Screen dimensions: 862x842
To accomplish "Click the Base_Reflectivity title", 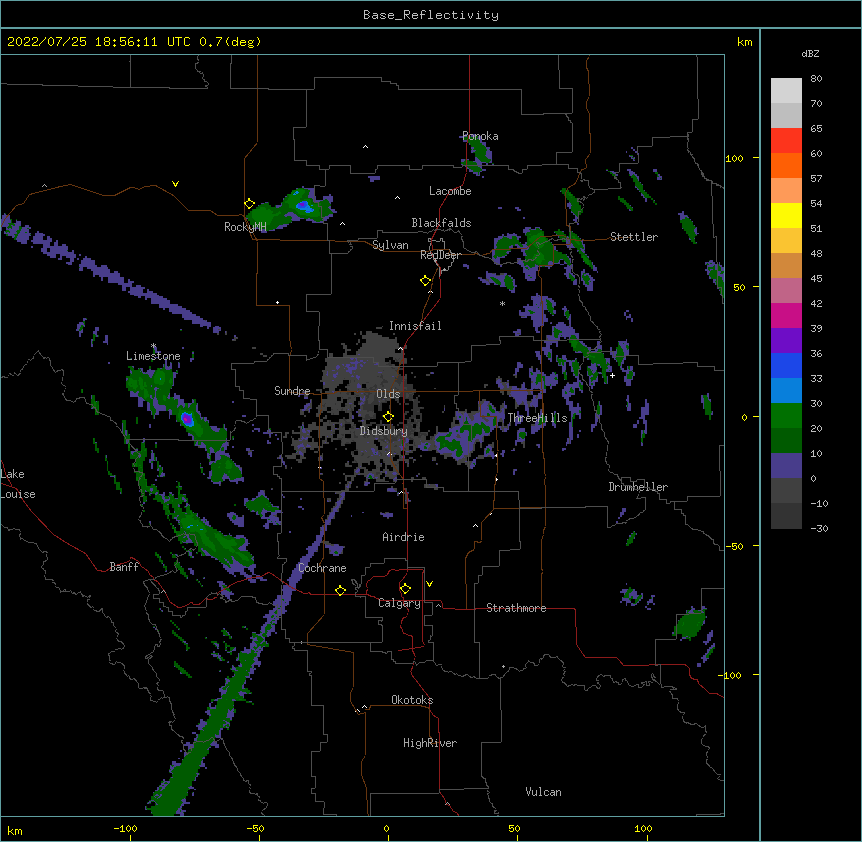I will coord(431,15).
